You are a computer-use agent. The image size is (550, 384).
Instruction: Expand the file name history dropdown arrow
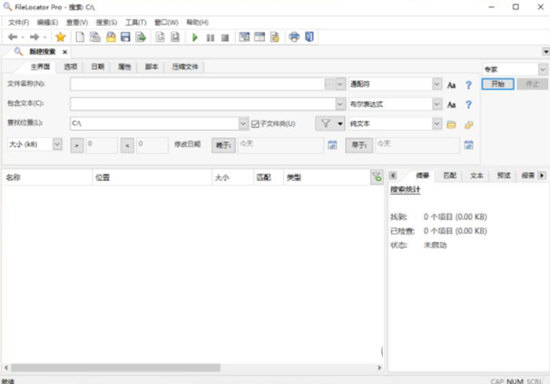point(340,84)
